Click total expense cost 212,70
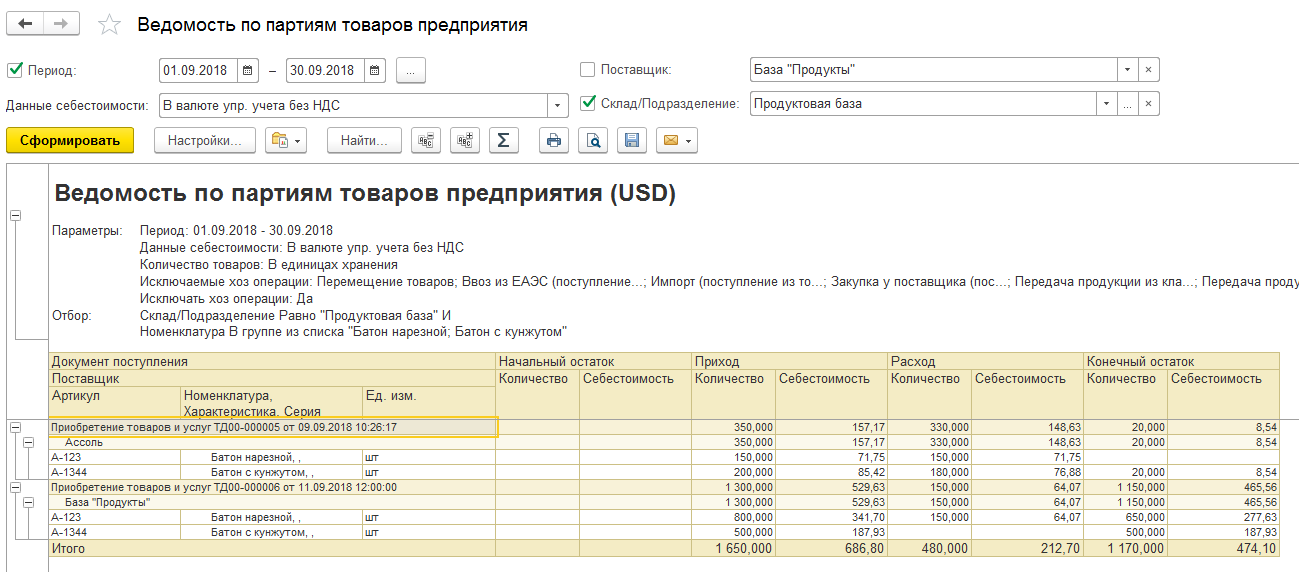This screenshot has width=1299, height=572. click(x=1028, y=548)
